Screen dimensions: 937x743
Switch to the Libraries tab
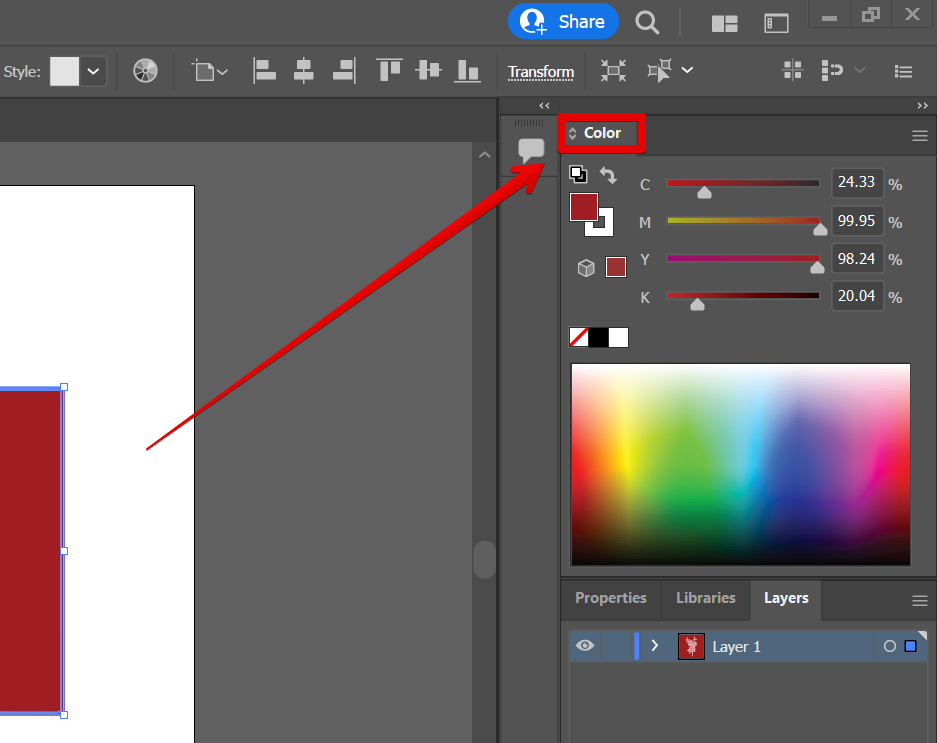[705, 598]
